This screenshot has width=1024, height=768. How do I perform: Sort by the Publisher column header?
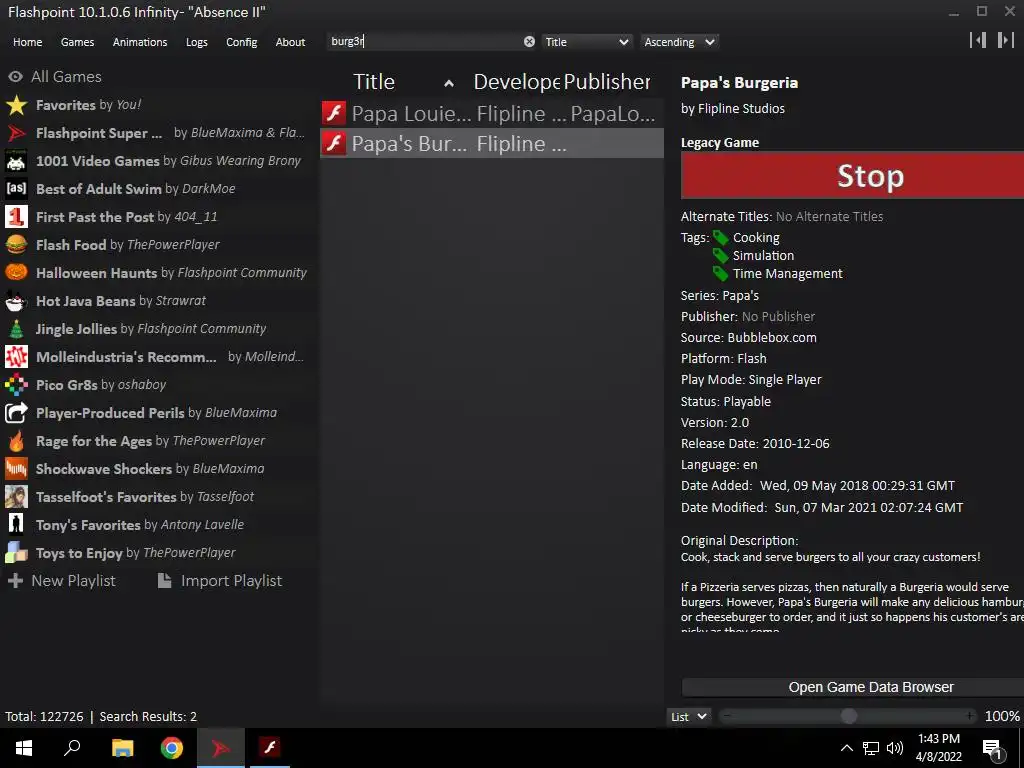(x=607, y=82)
